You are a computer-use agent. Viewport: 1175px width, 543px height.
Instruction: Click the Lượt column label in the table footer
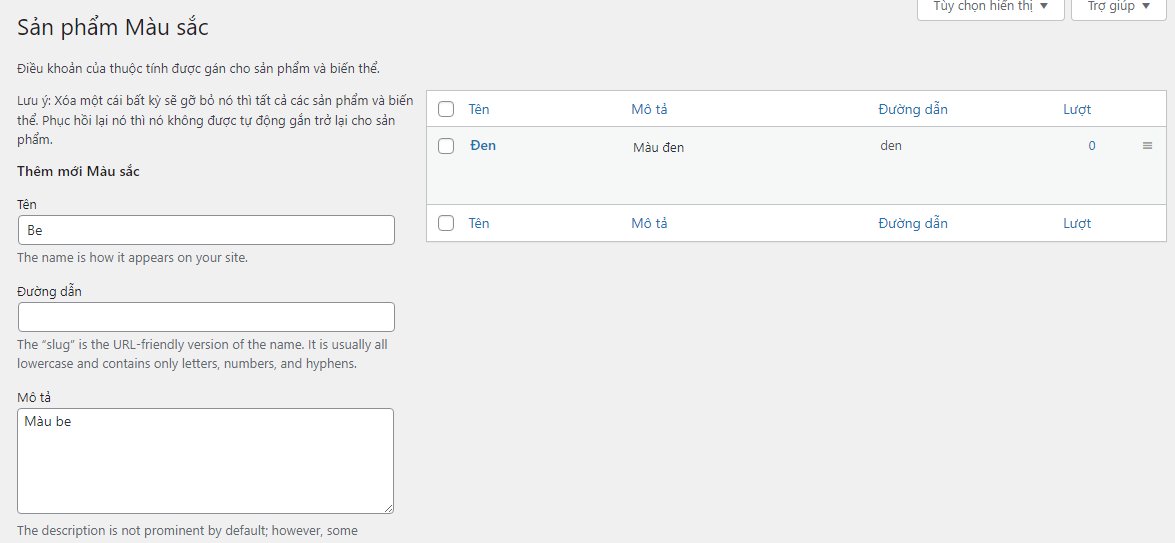[1076, 223]
